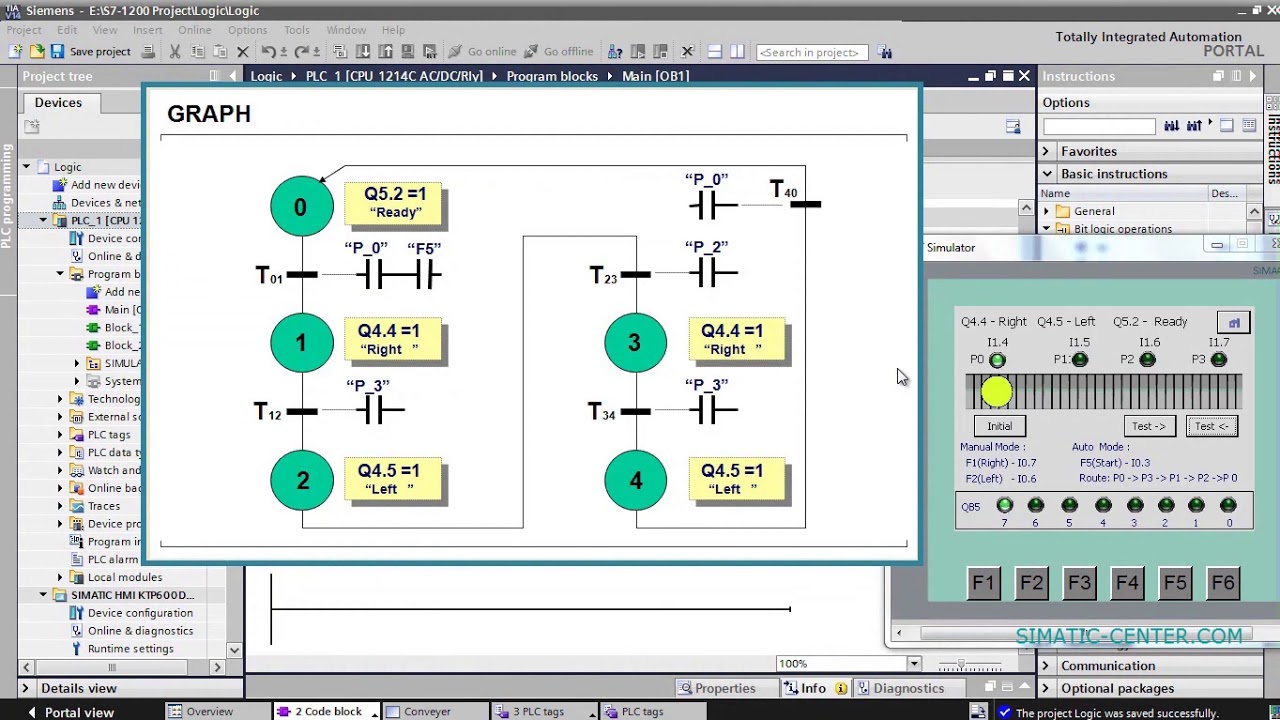Click the blue icon at simulator top right

click(x=1234, y=322)
